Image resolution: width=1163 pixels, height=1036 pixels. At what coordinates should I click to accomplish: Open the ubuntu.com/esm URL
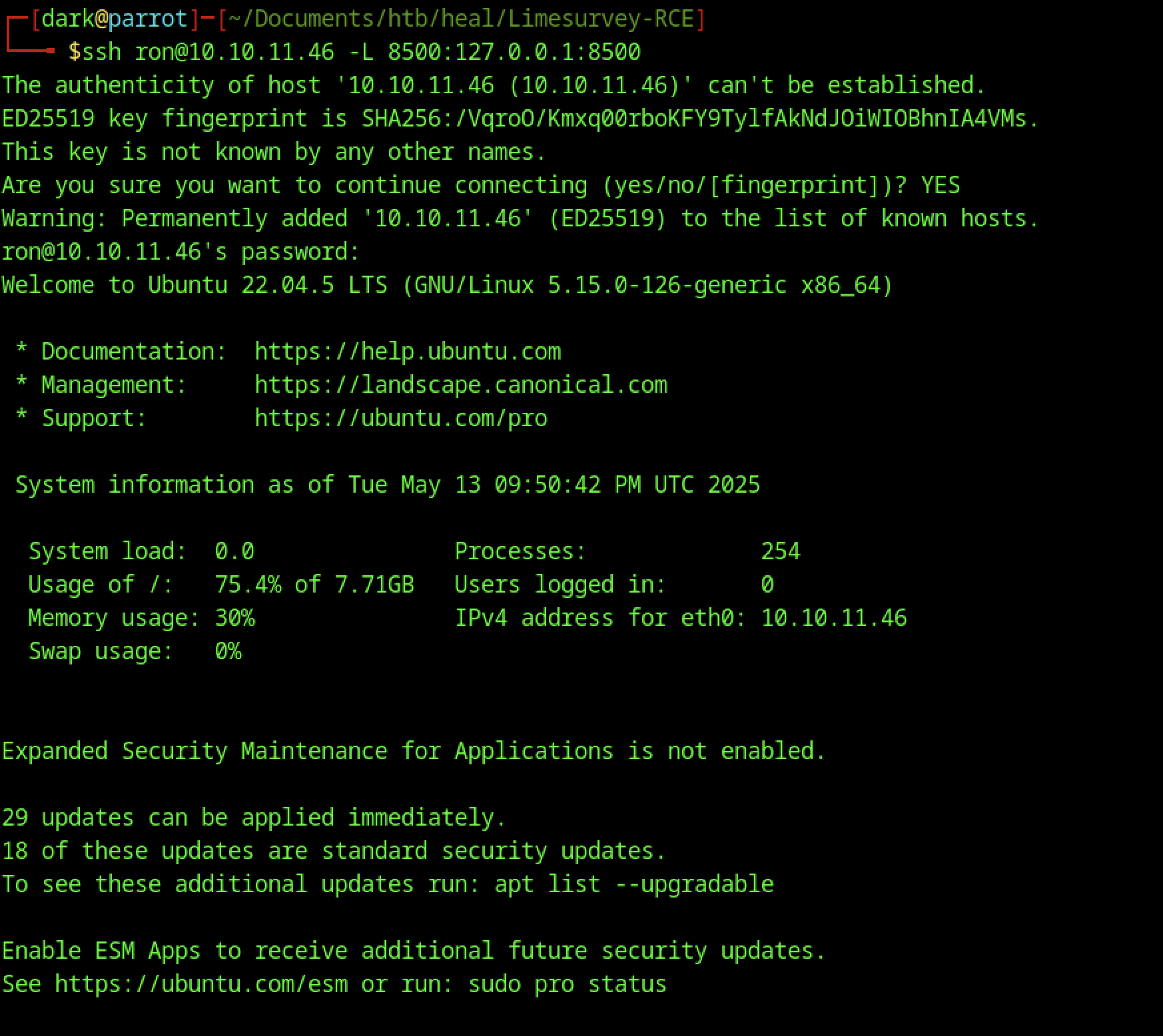point(201,984)
